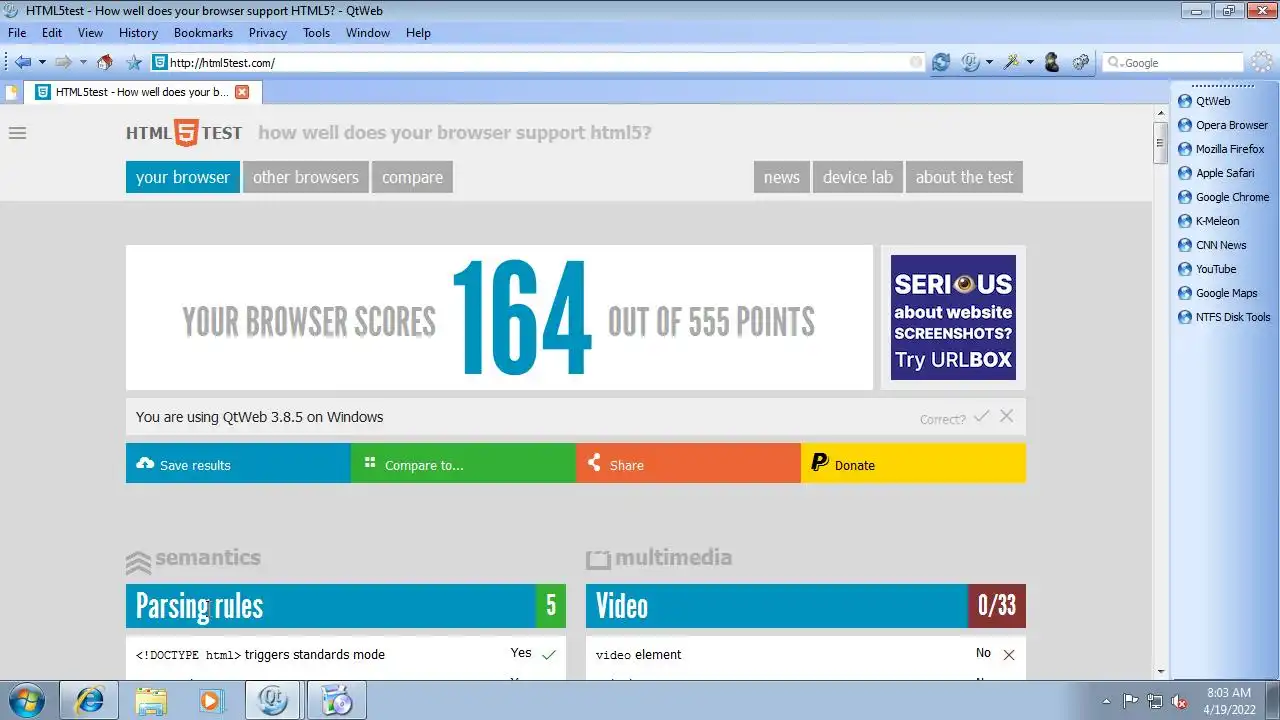Bookmark page with the star icon
1280x720 pixels.
click(134, 62)
